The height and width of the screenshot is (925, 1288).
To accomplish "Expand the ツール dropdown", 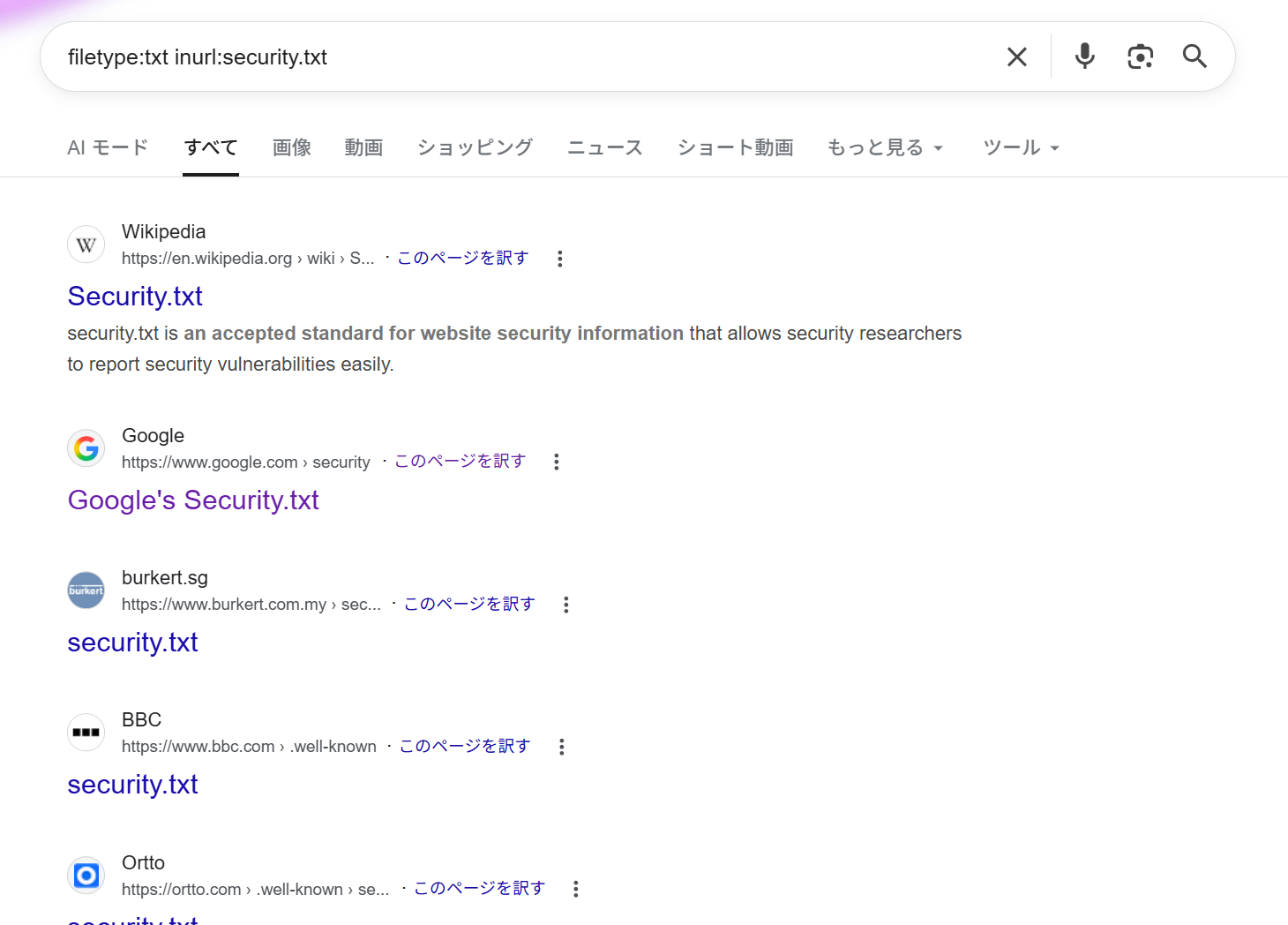I will coord(1021,147).
